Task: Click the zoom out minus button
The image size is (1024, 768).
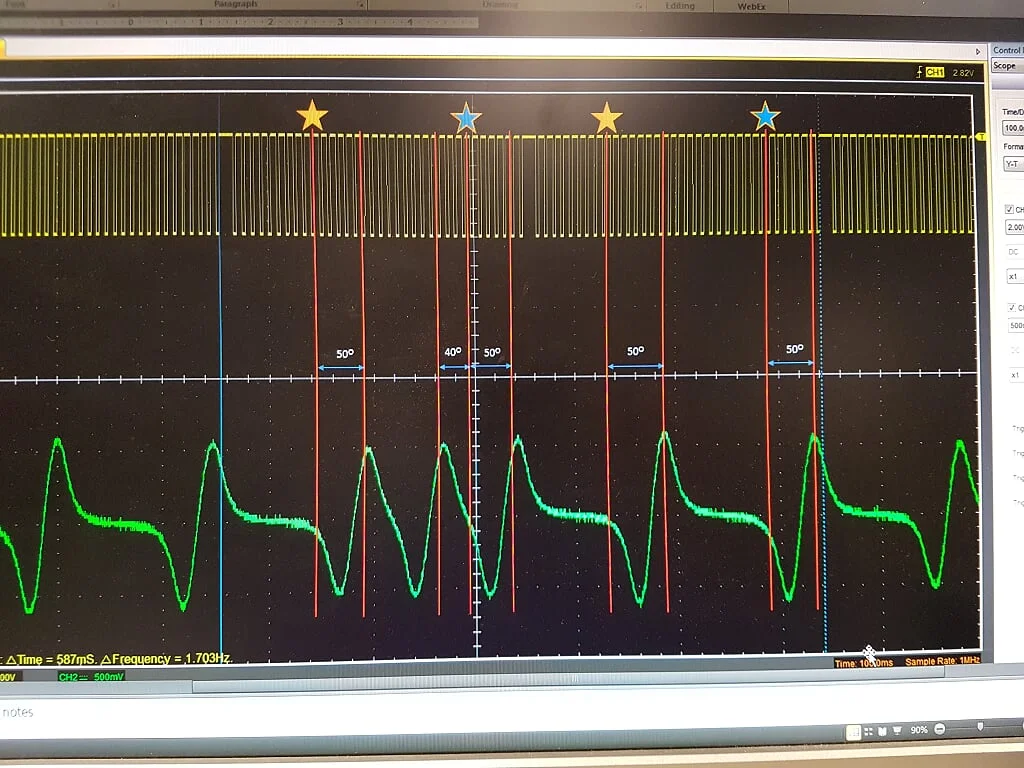Action: coord(940,729)
